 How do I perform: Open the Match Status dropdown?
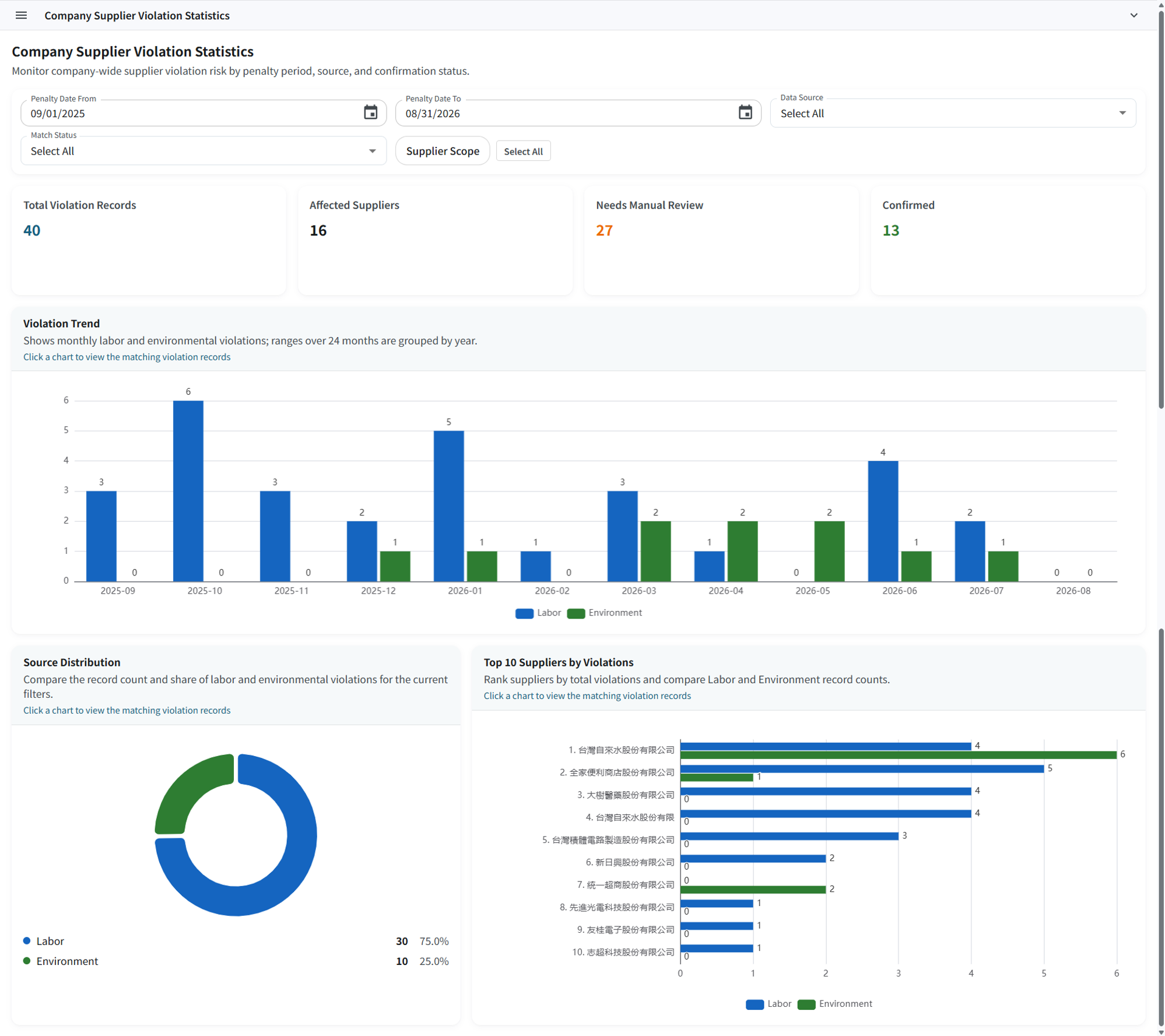coord(203,151)
